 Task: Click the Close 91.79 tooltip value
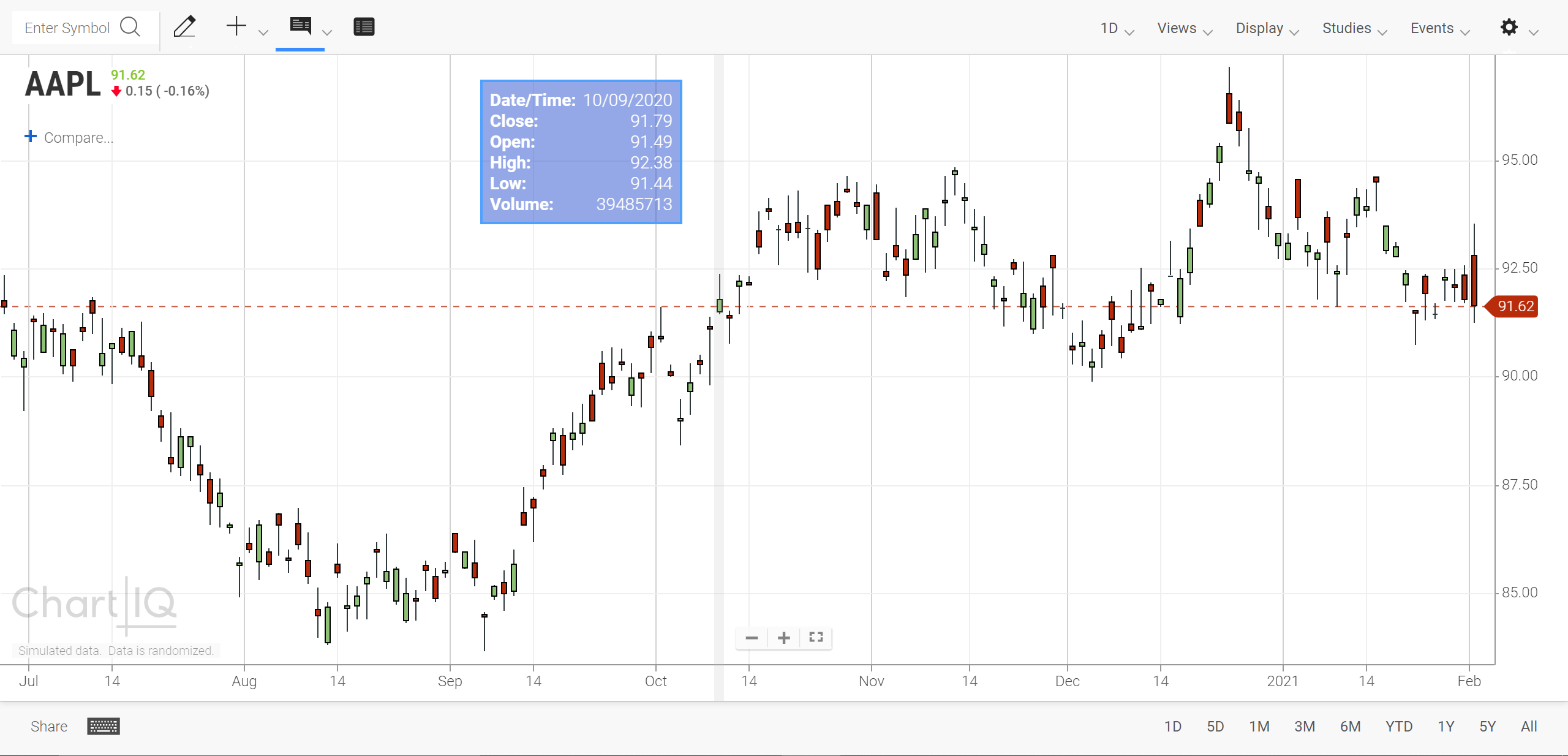[x=651, y=121]
